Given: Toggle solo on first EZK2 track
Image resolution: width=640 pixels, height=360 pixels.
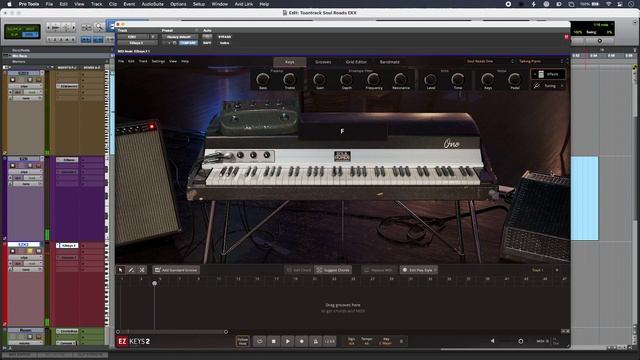Looking at the screenshot, I should click(30, 80).
